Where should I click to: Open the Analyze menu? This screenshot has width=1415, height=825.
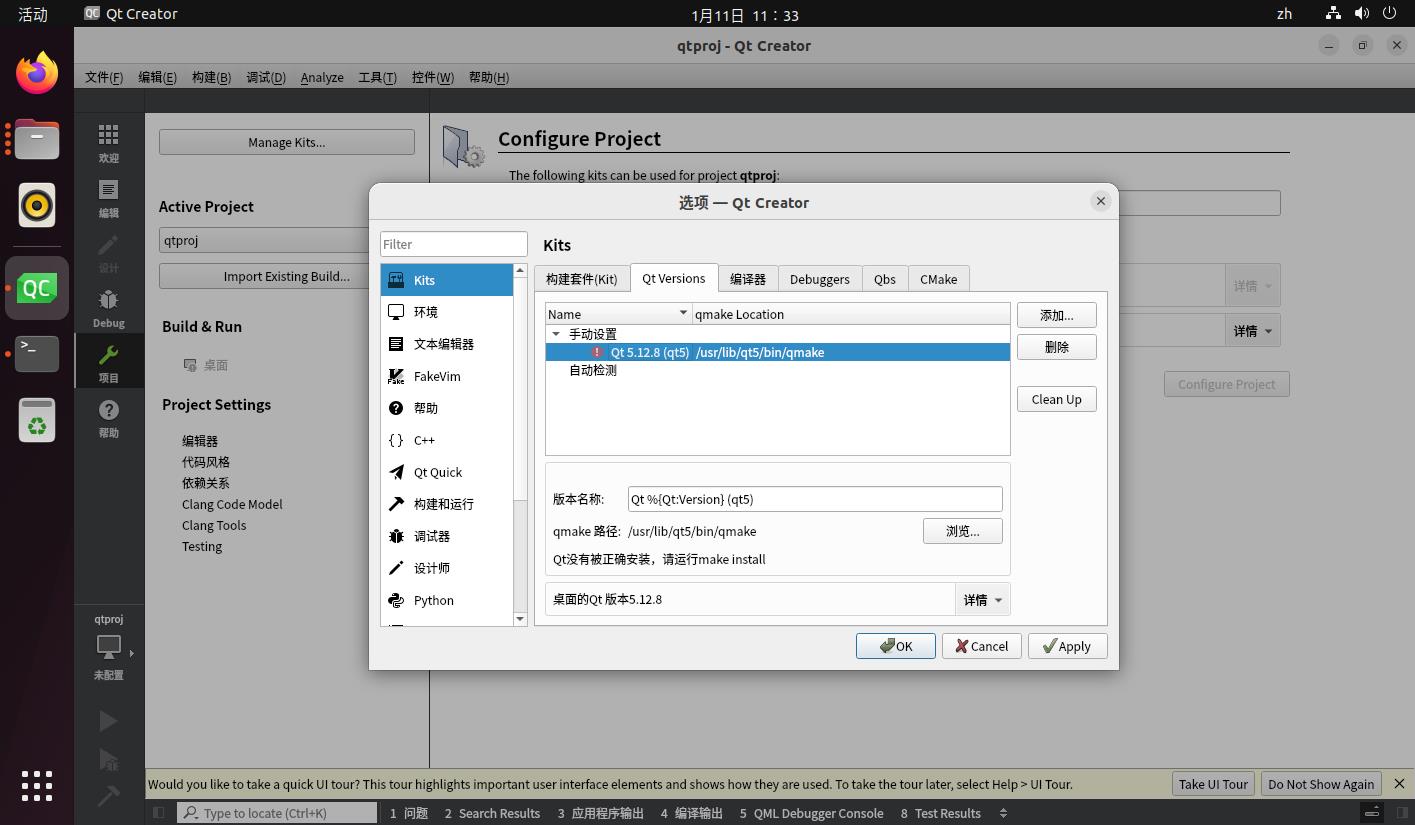[x=322, y=77]
